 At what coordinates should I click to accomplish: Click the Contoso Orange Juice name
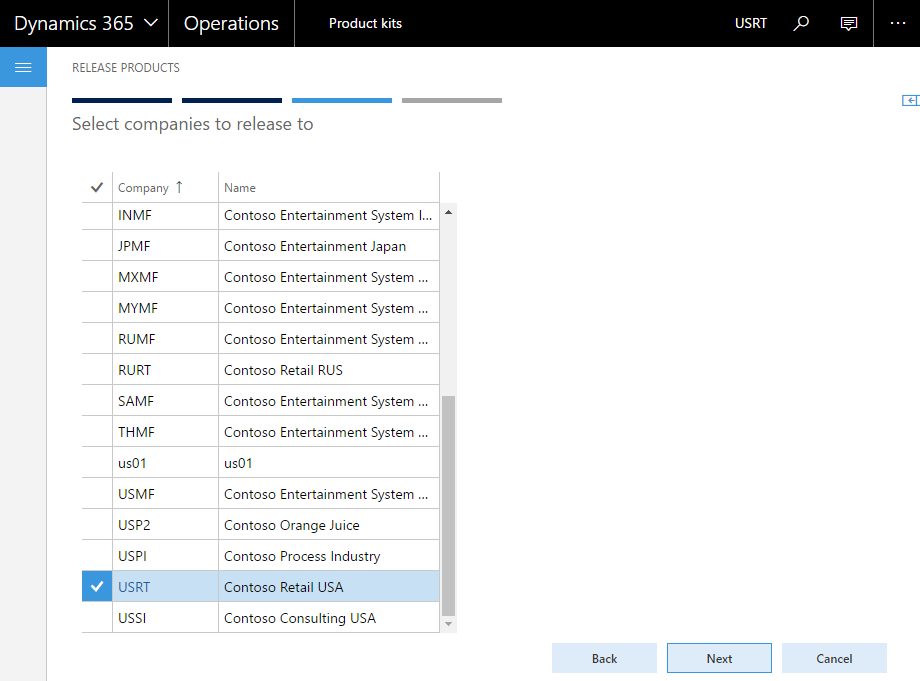292,525
